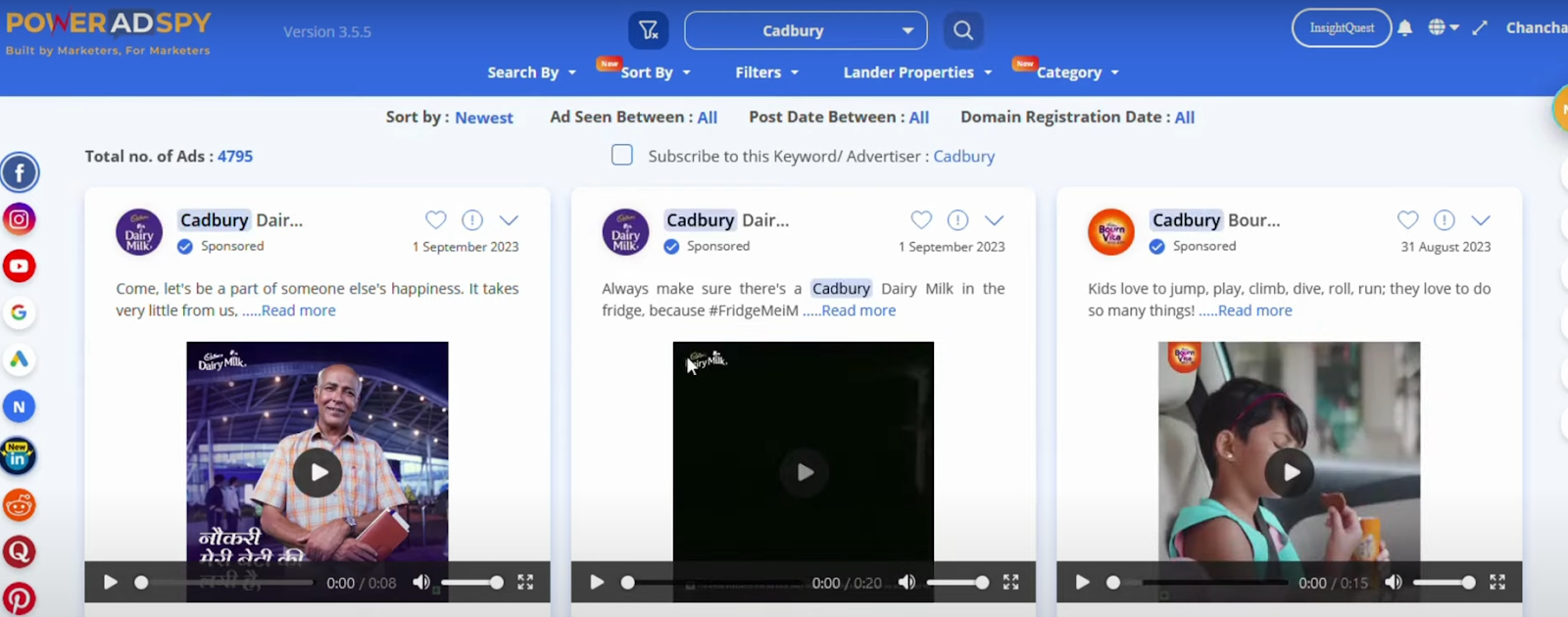The image size is (1568, 617).
Task: Click All next to Domain Registration Date
Action: click(x=1185, y=118)
